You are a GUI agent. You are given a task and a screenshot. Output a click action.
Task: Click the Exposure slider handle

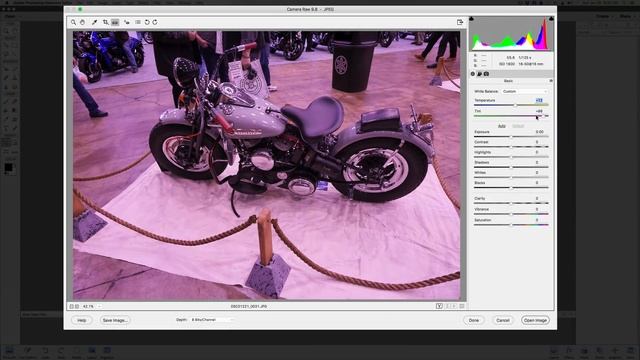(x=511, y=137)
